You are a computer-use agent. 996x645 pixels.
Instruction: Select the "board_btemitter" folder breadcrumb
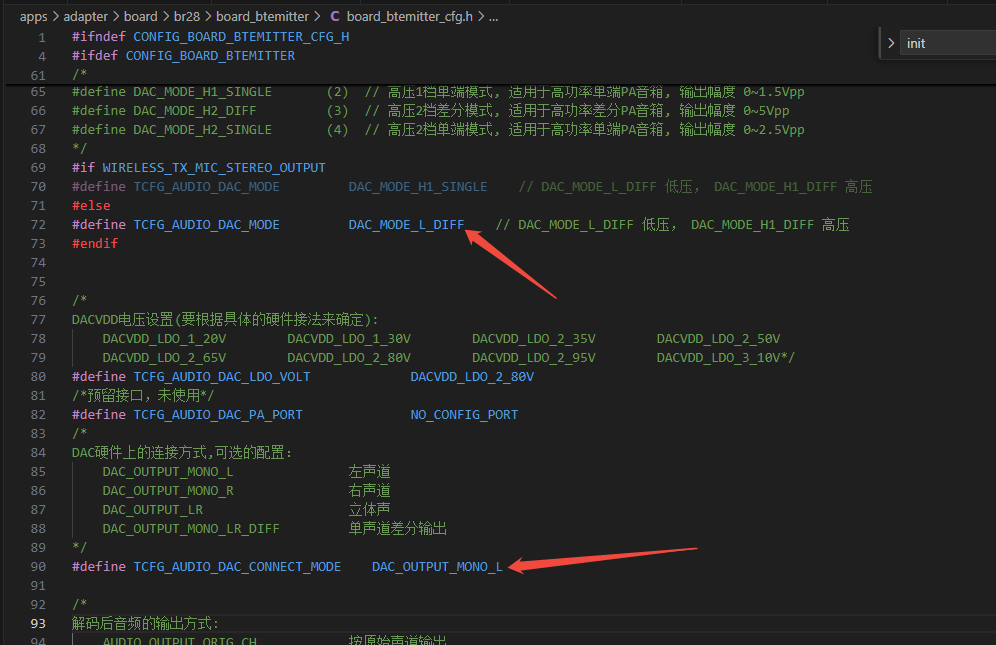(x=262, y=17)
